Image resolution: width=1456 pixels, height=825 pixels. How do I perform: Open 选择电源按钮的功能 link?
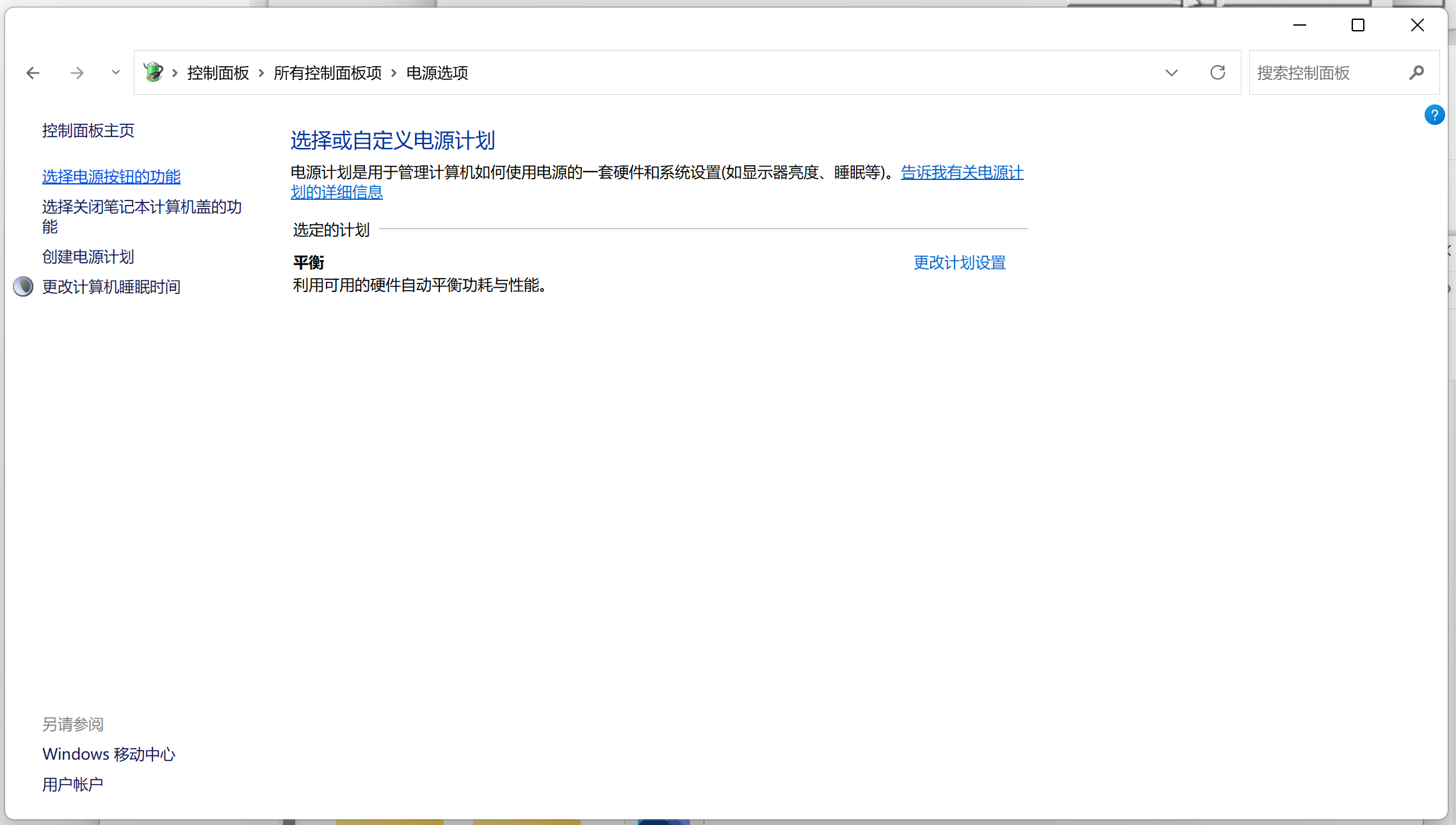tap(111, 176)
